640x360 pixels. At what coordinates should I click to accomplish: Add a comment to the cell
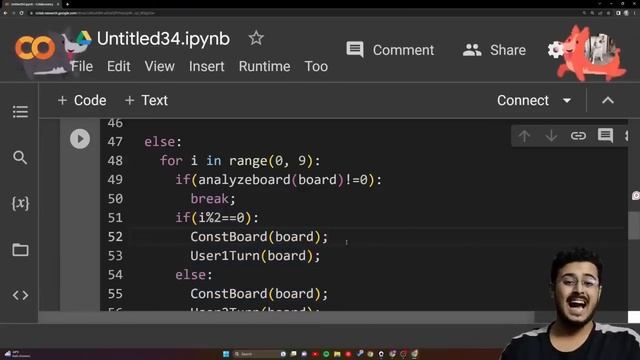click(605, 136)
